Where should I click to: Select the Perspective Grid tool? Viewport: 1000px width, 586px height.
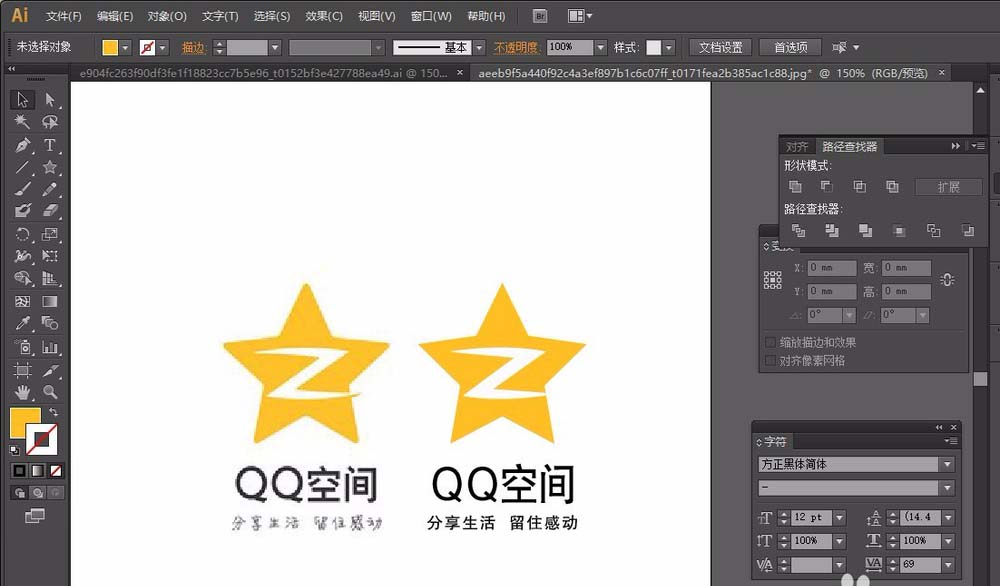(50, 278)
